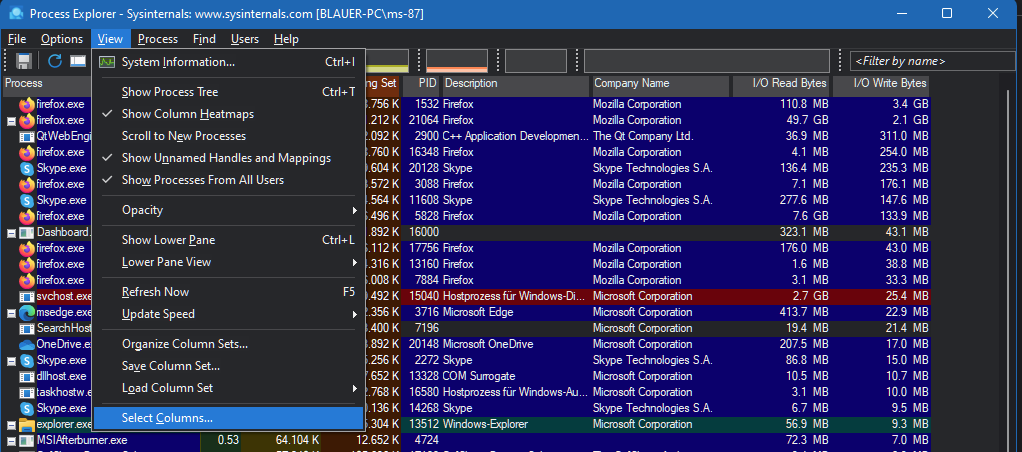Expand the Lower Pane View submenu

(x=228, y=262)
